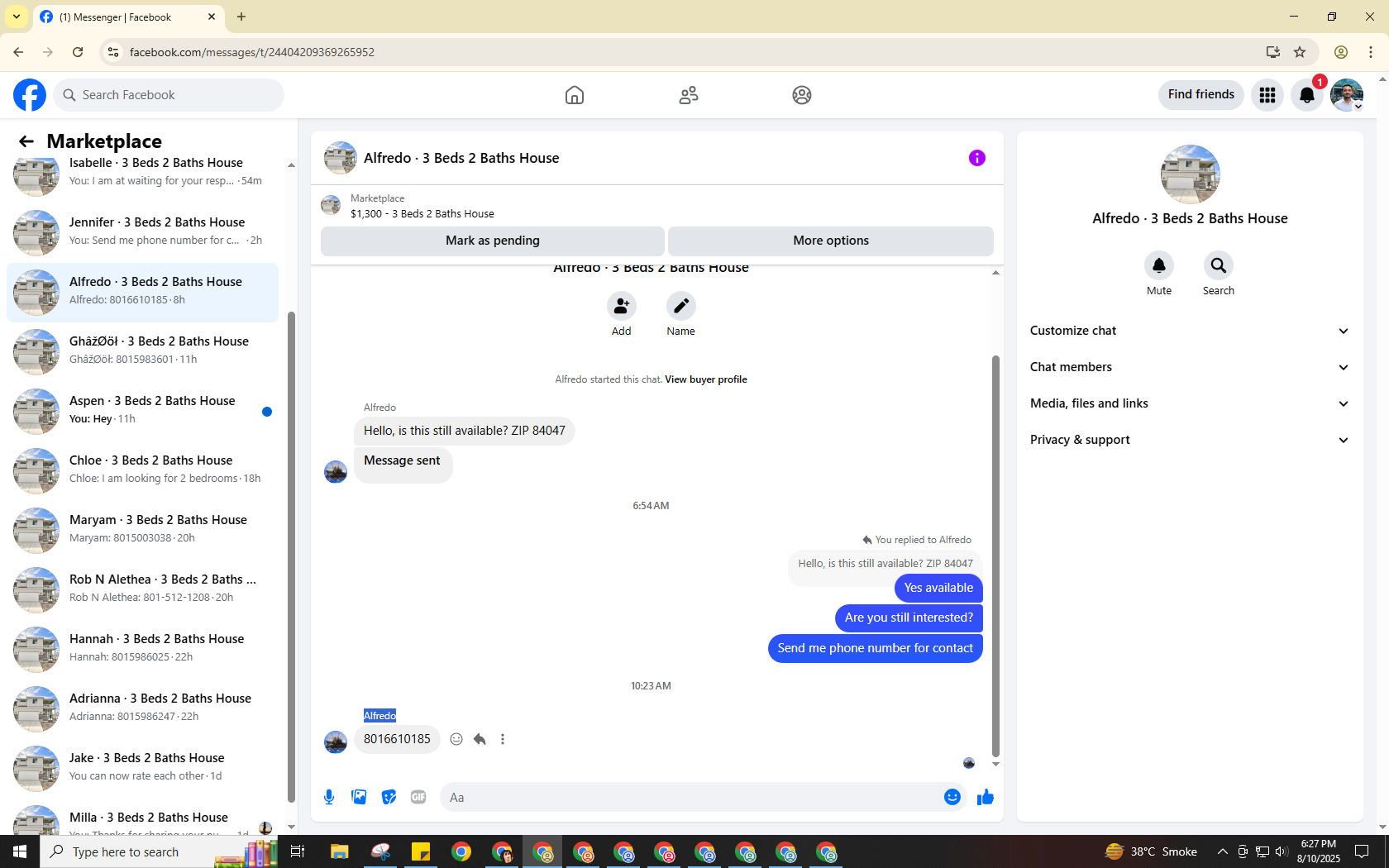1389x868 pixels.
Task: Click the Add people icon
Action: pyautogui.click(x=622, y=307)
